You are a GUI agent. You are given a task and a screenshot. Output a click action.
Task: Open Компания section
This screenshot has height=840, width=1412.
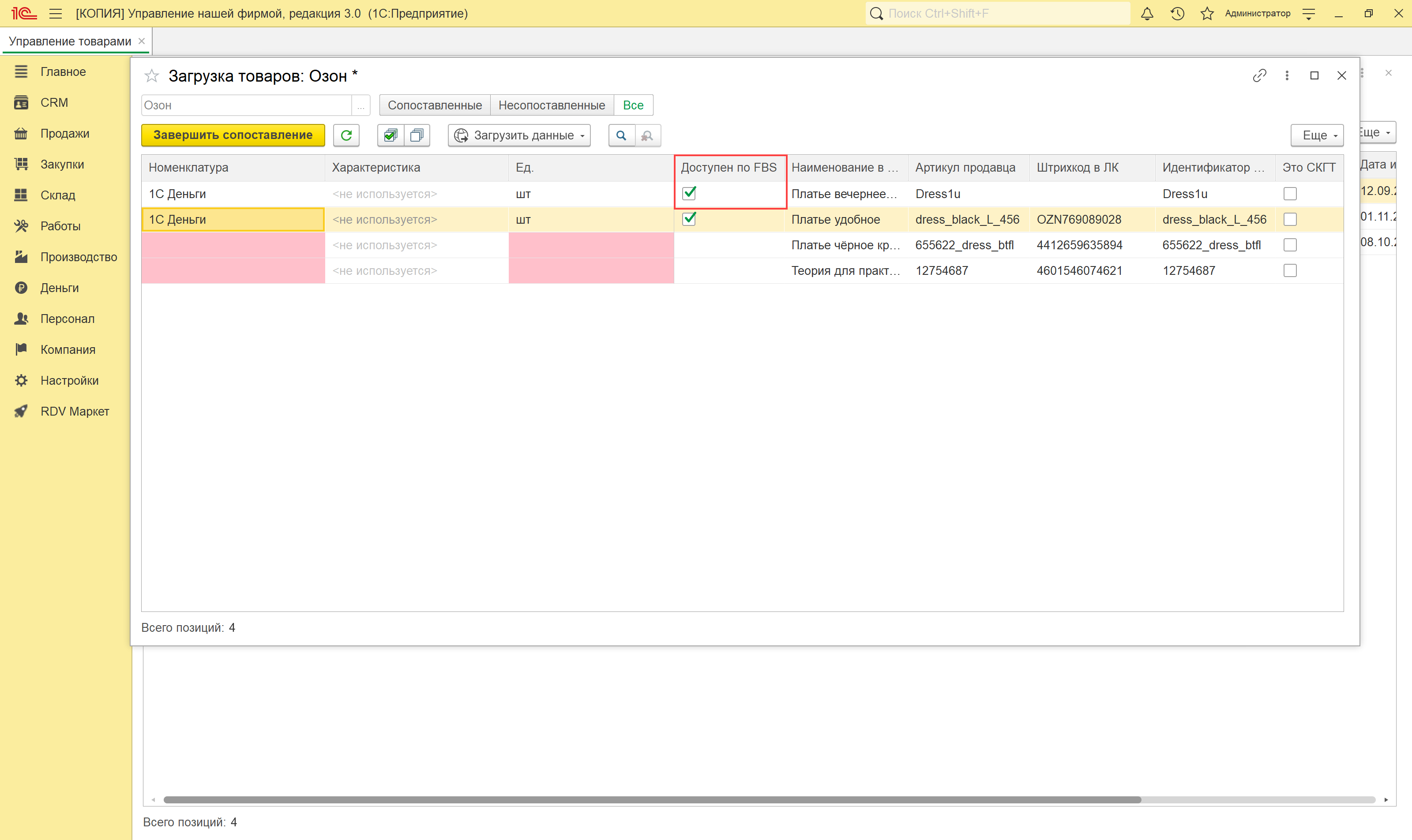(x=68, y=350)
